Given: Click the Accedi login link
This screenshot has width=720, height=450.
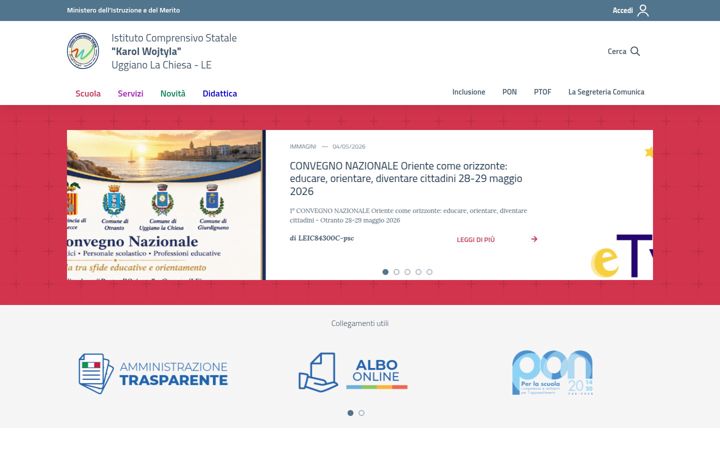Looking at the screenshot, I should click(x=623, y=10).
